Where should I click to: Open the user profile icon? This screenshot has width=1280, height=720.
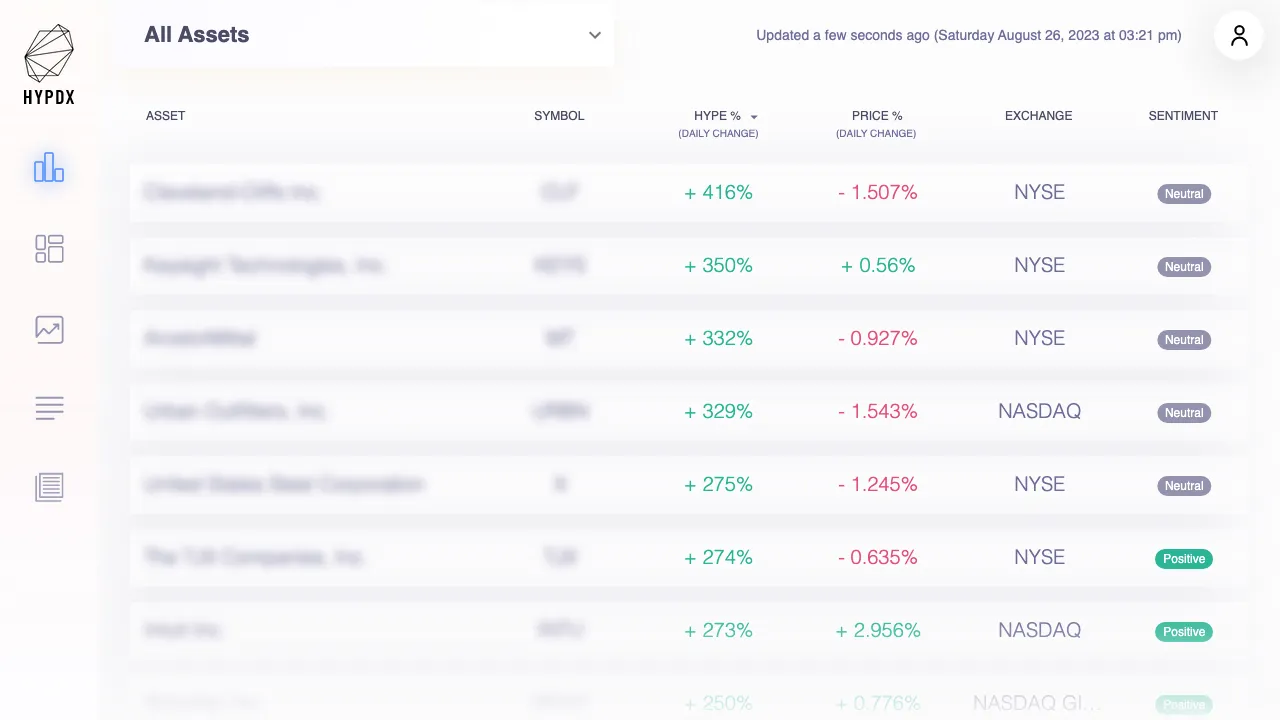tap(1239, 36)
